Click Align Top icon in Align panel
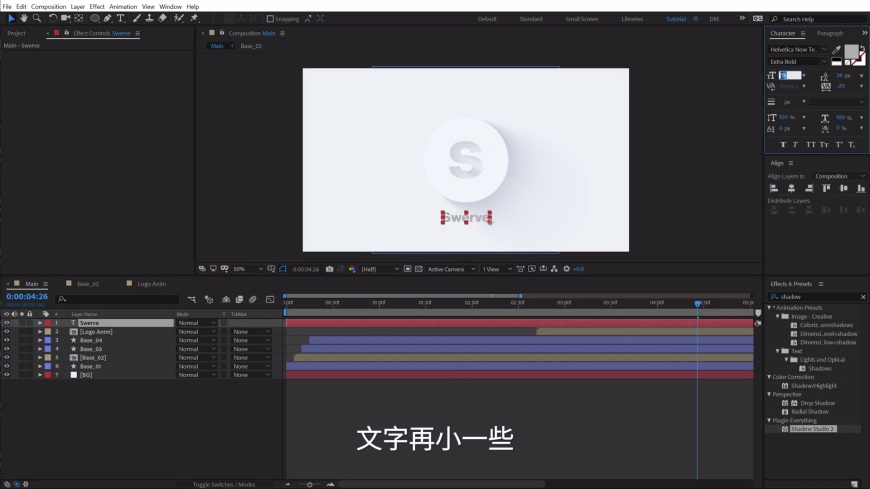This screenshot has height=489, width=870. pyautogui.click(x=826, y=189)
